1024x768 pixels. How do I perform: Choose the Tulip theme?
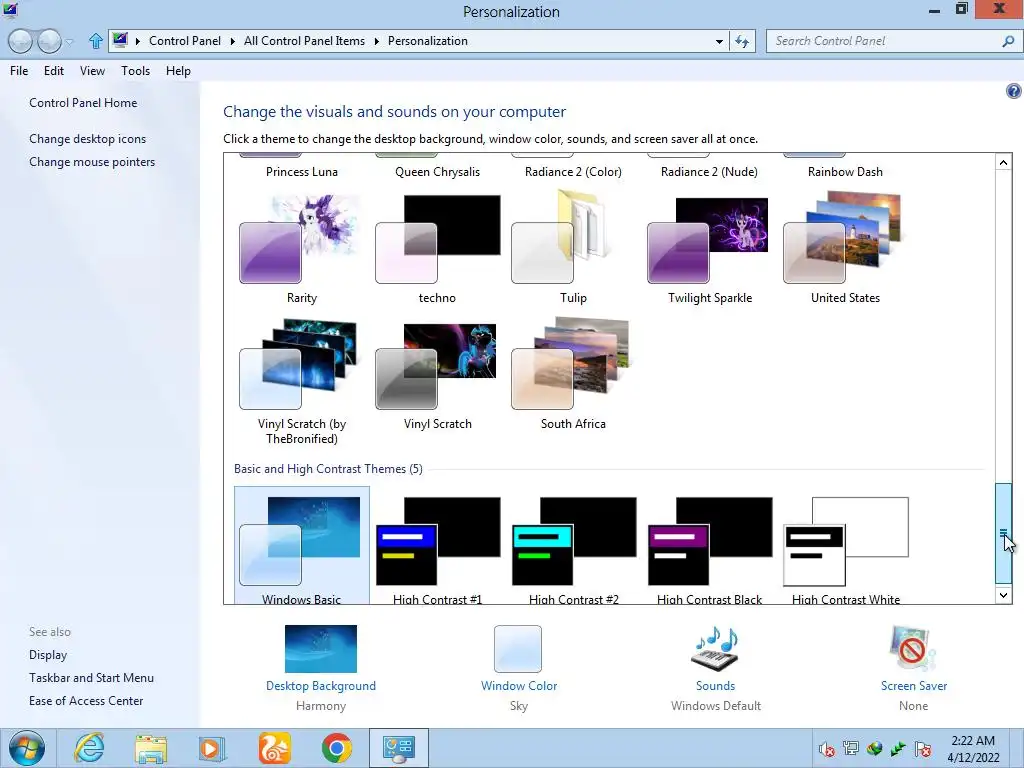point(573,250)
